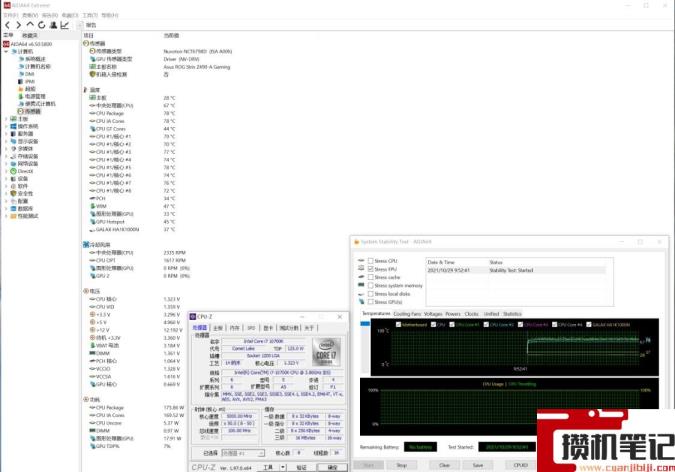Viewport: 675px width, 472px height.
Task: Click the Clear button in stability test
Action: (x=445, y=465)
